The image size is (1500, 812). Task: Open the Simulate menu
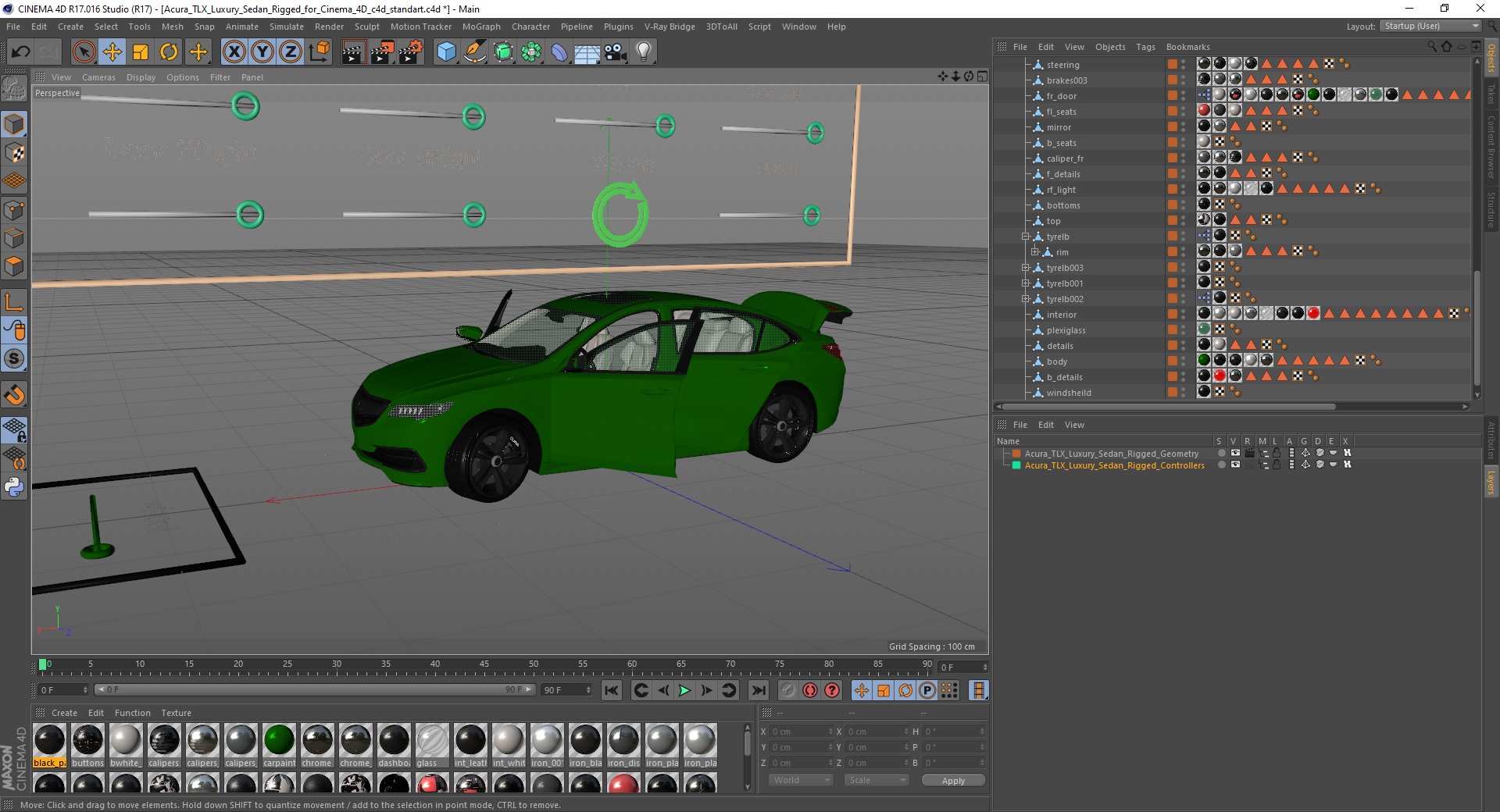pos(287,27)
